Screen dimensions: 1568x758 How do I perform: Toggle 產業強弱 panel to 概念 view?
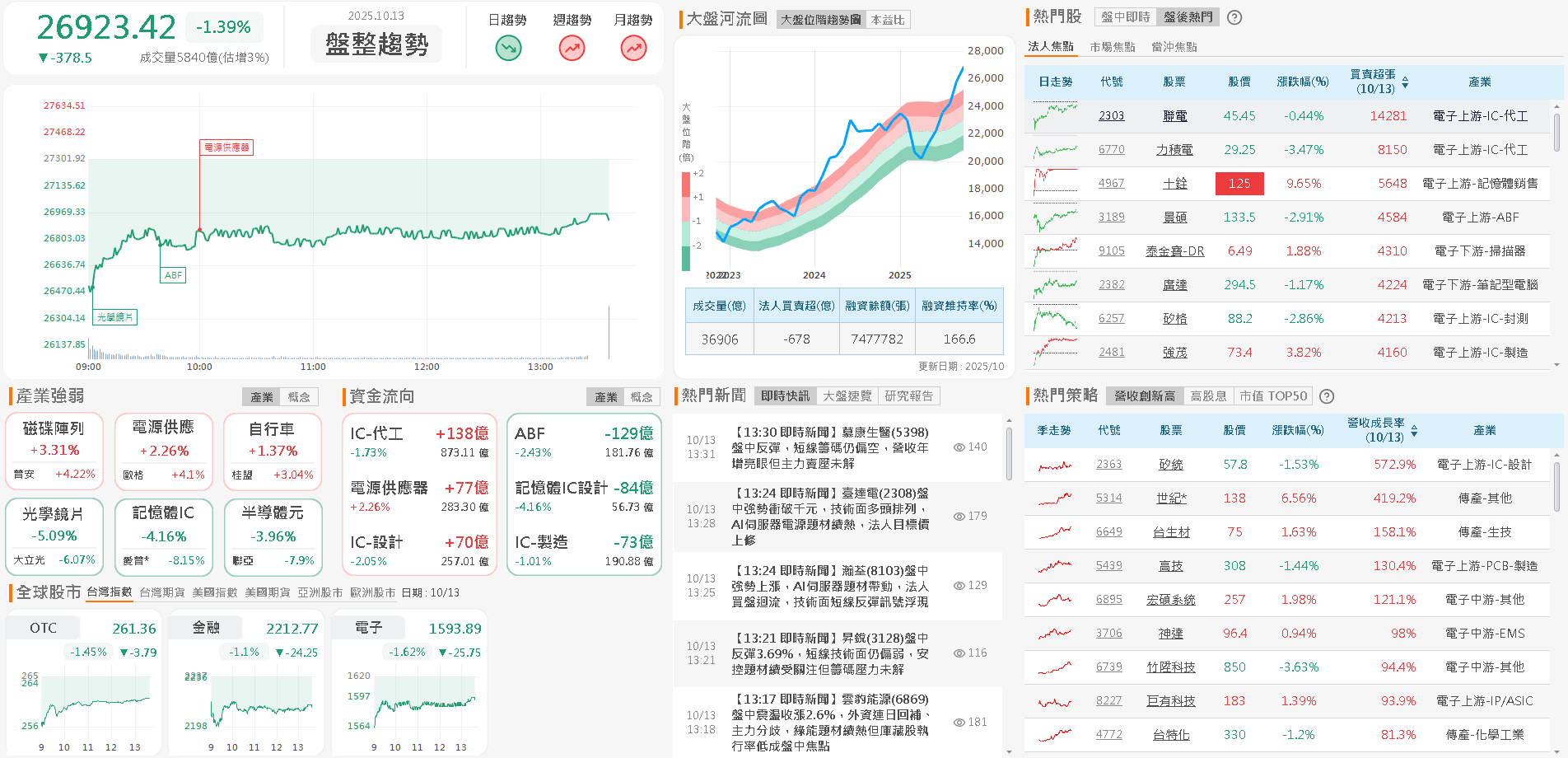coord(299,397)
